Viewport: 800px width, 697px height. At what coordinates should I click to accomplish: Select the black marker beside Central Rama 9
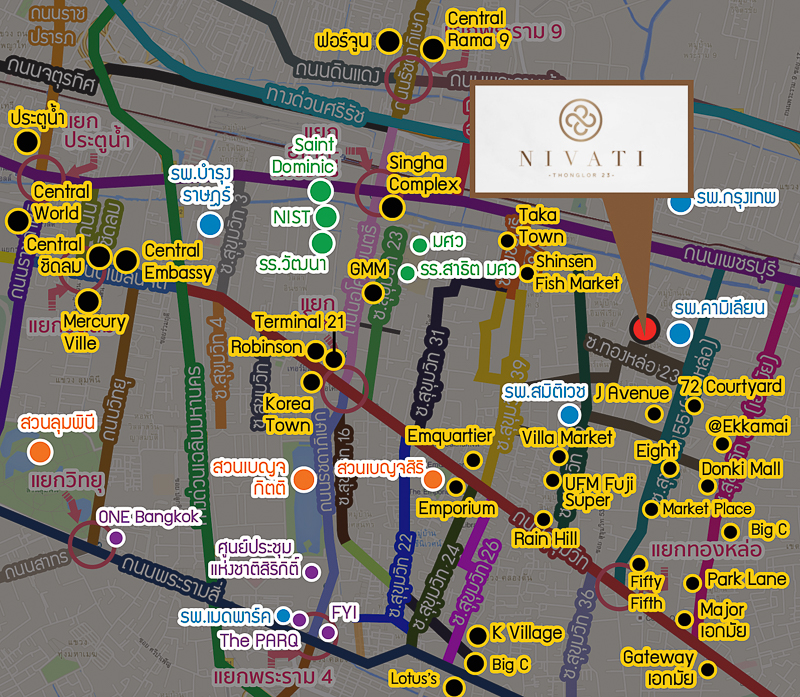[433, 48]
